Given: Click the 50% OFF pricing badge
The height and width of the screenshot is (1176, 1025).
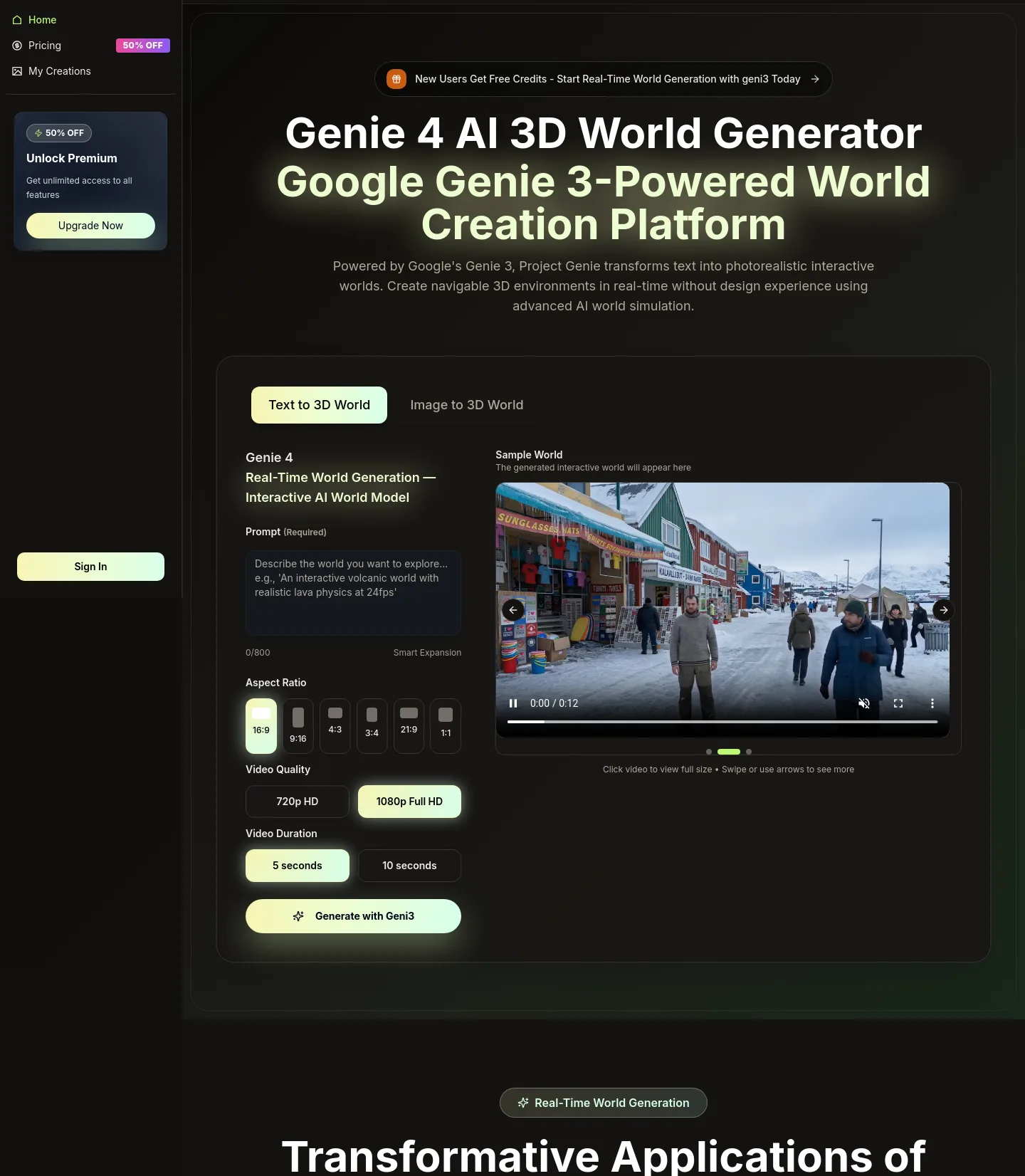Looking at the screenshot, I should pos(143,46).
